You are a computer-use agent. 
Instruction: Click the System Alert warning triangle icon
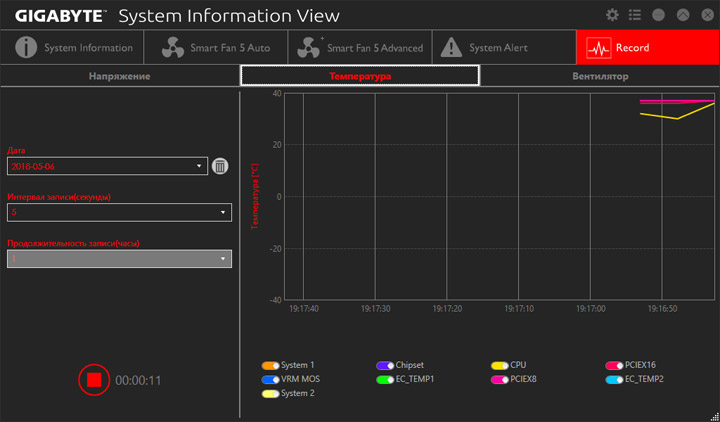[451, 48]
